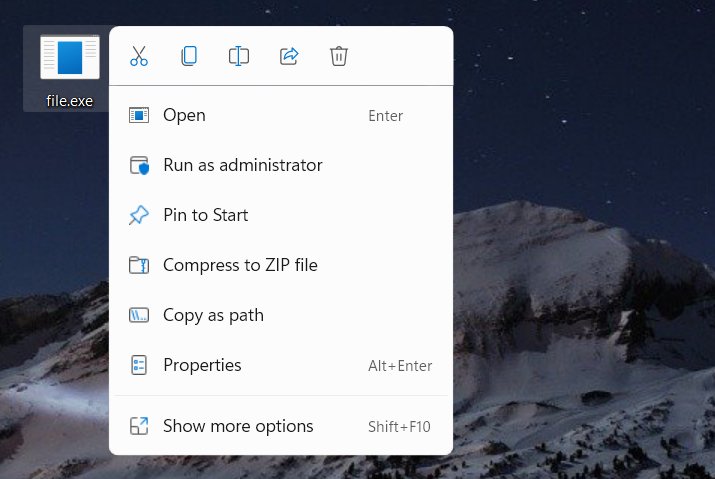The width and height of the screenshot is (715, 479).
Task: Expand Show more options
Action: (x=238, y=426)
